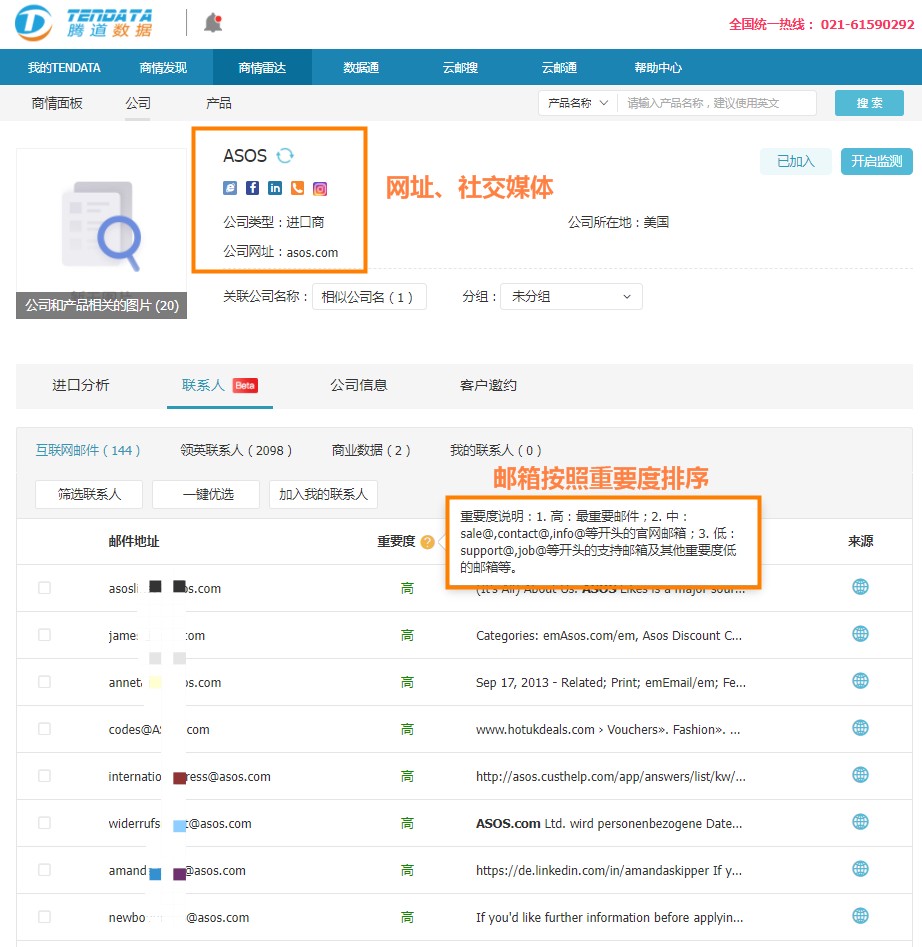This screenshot has height=947, width=922.
Task: Click source globe icon for internatio row
Action: [x=860, y=775]
